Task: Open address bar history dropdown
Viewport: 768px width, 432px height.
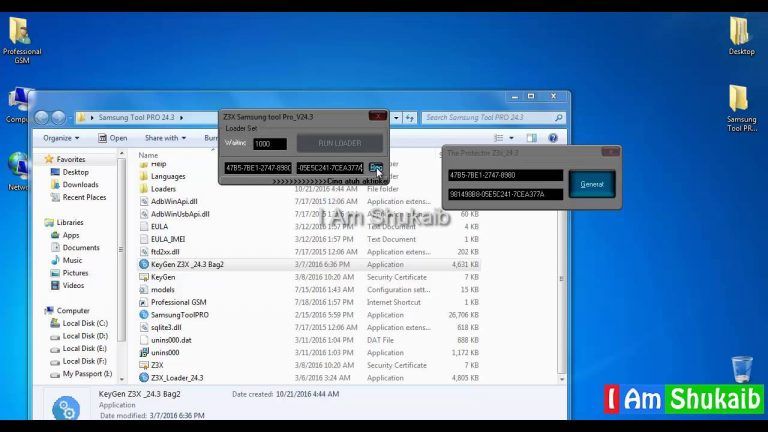Action: pyautogui.click(x=396, y=118)
